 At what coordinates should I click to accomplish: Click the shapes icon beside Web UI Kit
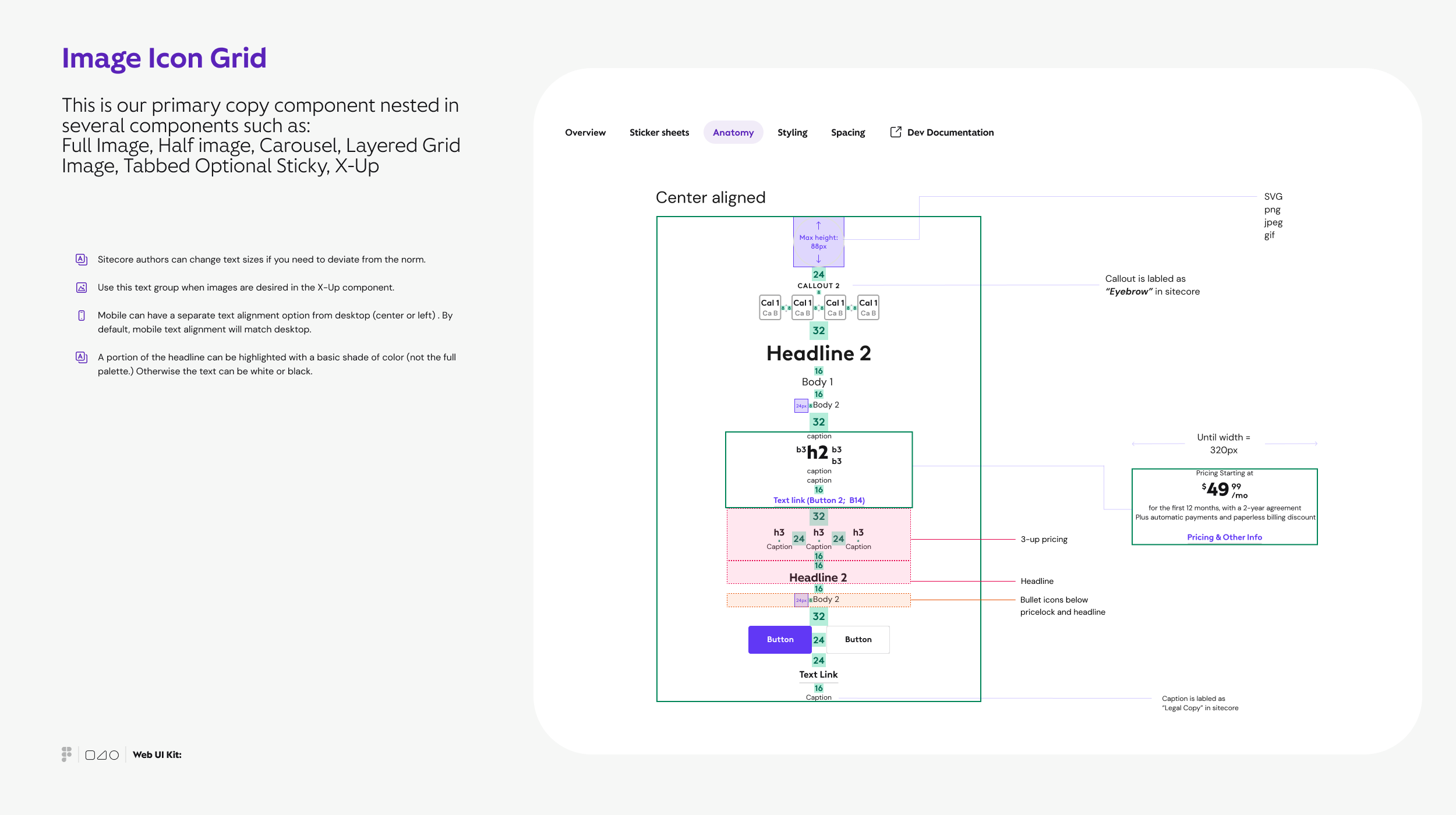tap(102, 755)
